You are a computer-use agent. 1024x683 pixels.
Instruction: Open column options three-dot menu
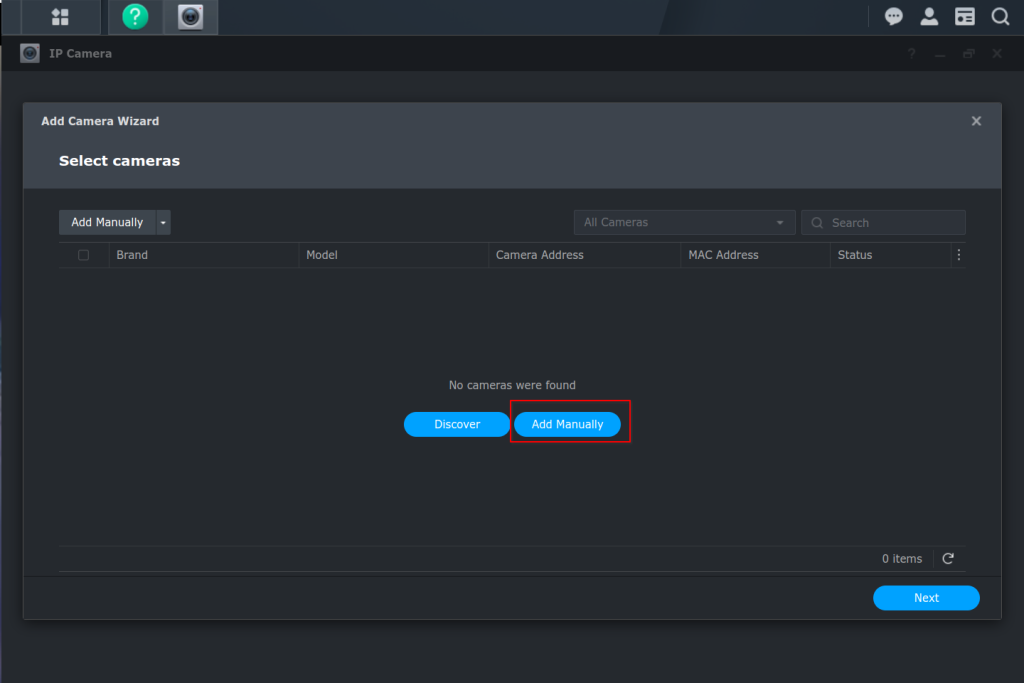pyautogui.click(x=958, y=255)
